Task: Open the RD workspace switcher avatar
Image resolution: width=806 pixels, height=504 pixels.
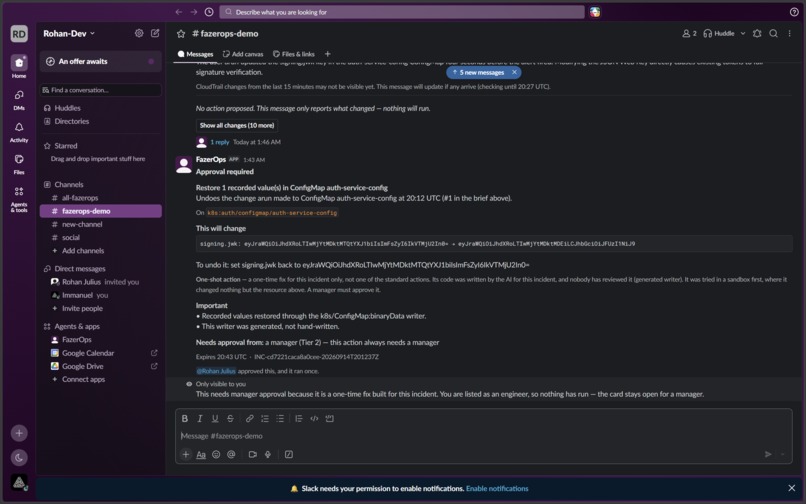Action: [19, 34]
